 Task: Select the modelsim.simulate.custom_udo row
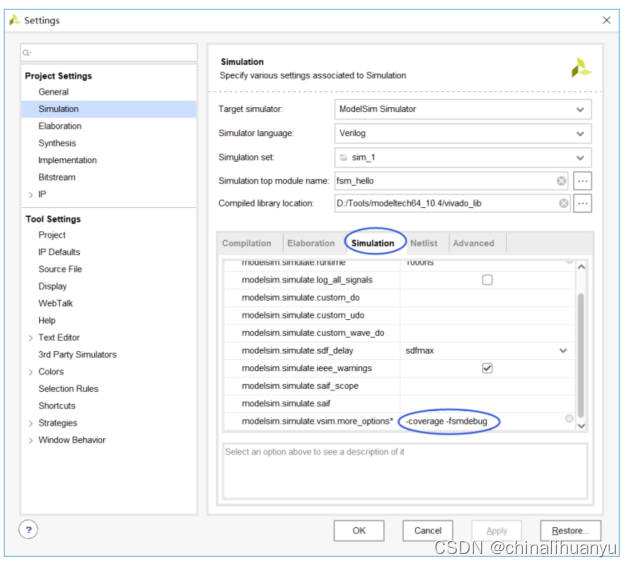399,315
